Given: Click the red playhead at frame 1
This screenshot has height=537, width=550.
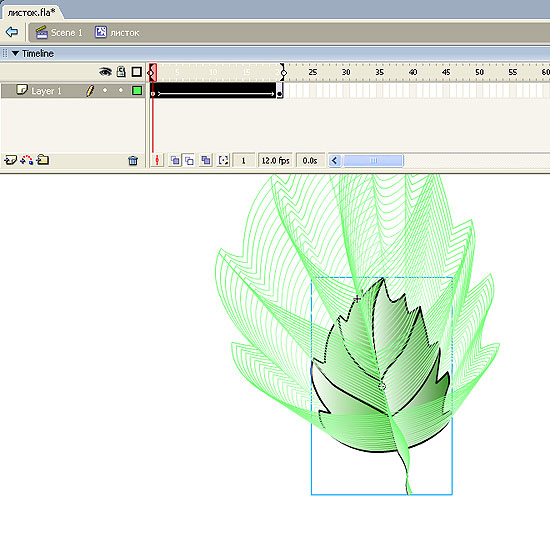Looking at the screenshot, I should 153,72.
